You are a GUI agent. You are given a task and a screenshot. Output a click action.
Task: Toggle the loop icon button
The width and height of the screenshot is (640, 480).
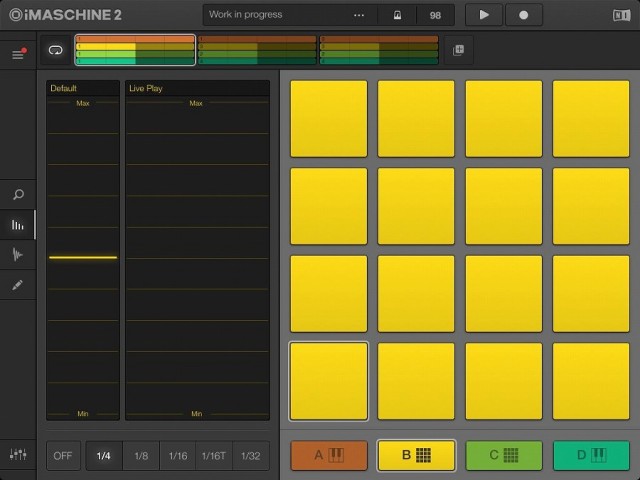(x=56, y=50)
